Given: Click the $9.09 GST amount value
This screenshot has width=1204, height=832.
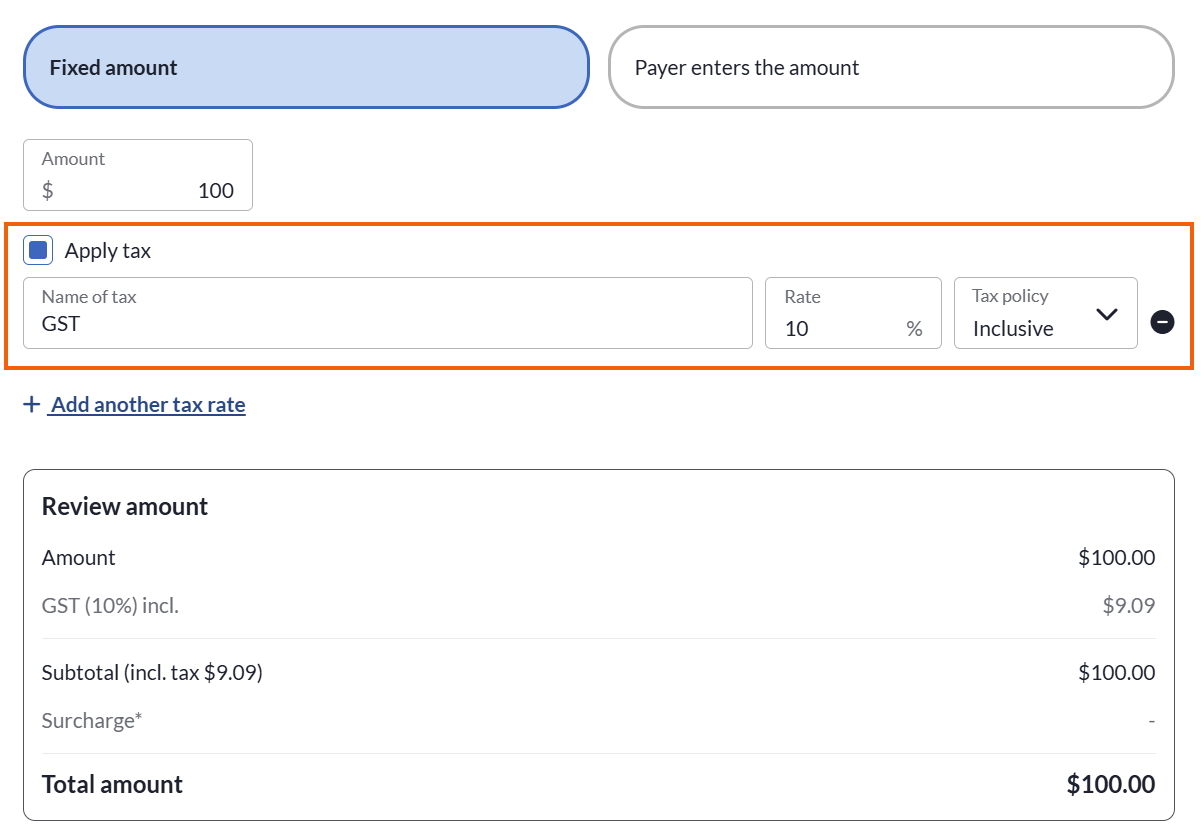Looking at the screenshot, I should pyautogui.click(x=1128, y=605).
